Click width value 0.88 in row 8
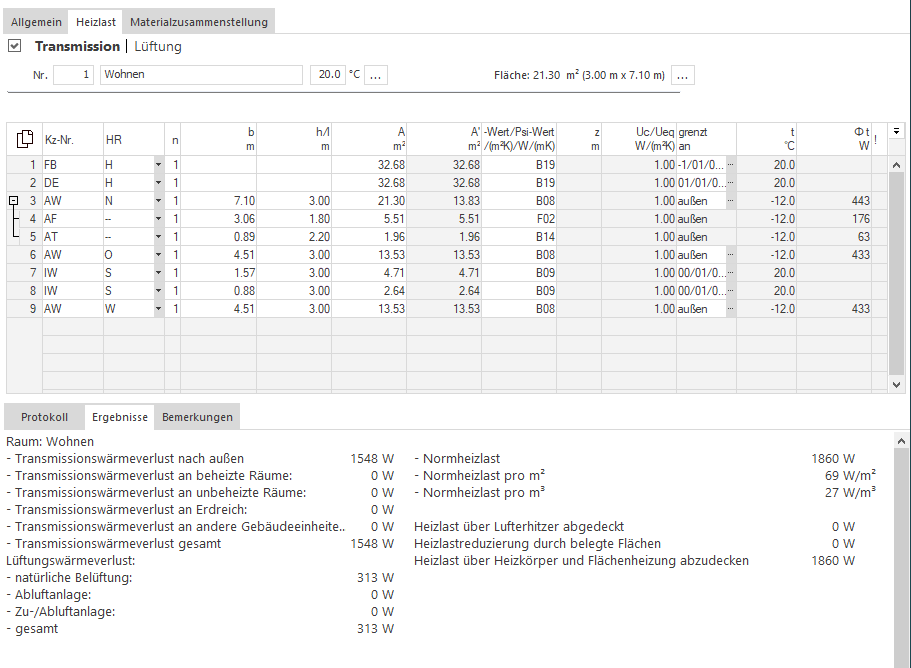The height and width of the screenshot is (668, 911). (x=218, y=291)
